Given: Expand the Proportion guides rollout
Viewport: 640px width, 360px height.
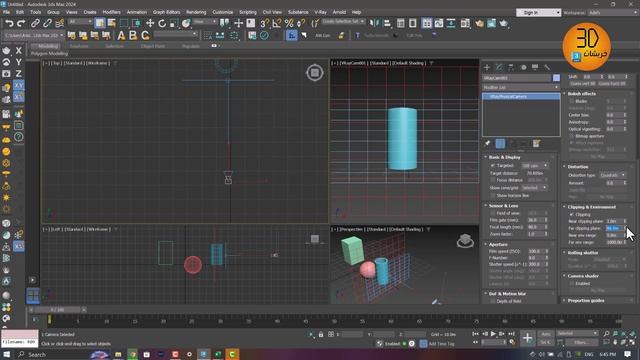Looking at the screenshot, I should click(586, 300).
